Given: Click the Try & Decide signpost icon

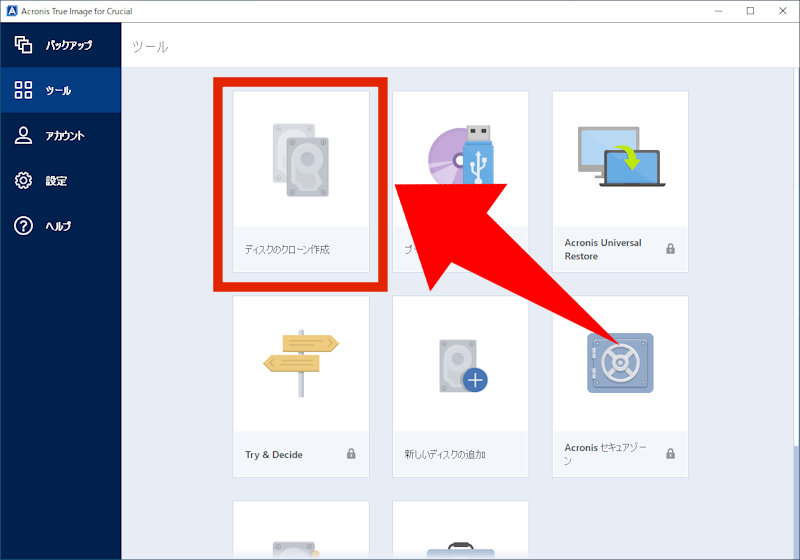Looking at the screenshot, I should pos(301,363).
